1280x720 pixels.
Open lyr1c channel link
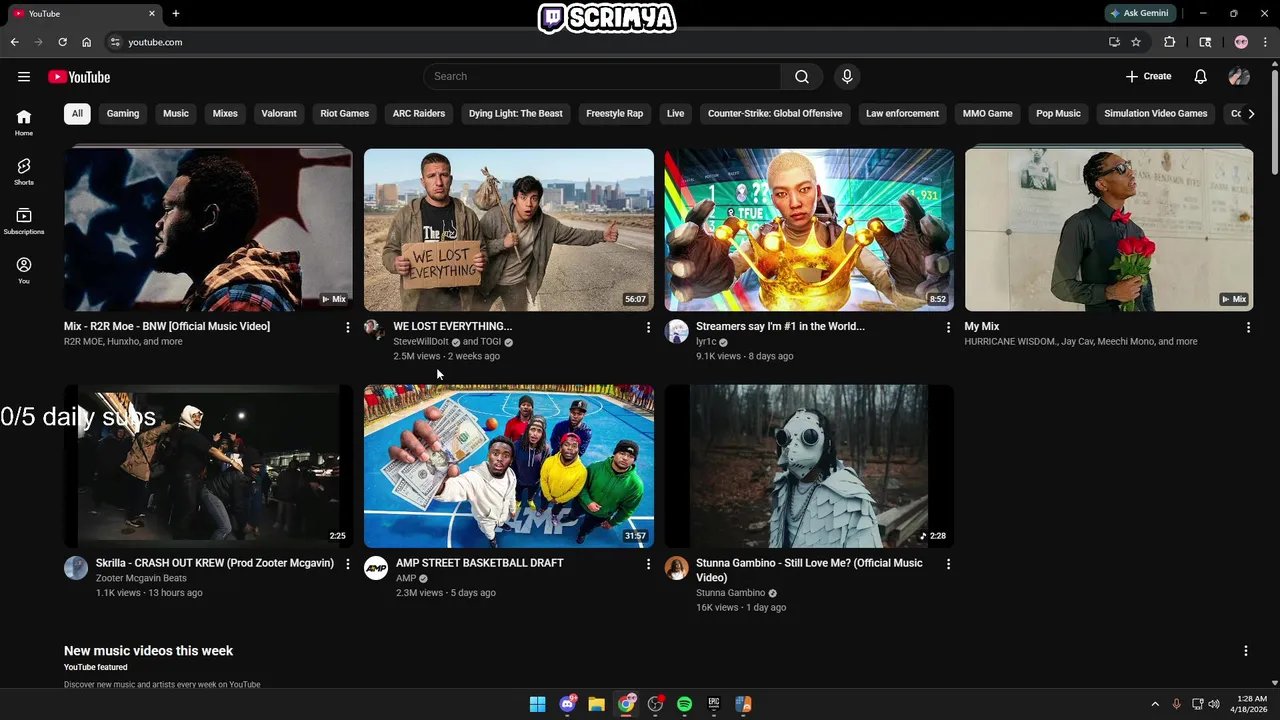tap(706, 342)
